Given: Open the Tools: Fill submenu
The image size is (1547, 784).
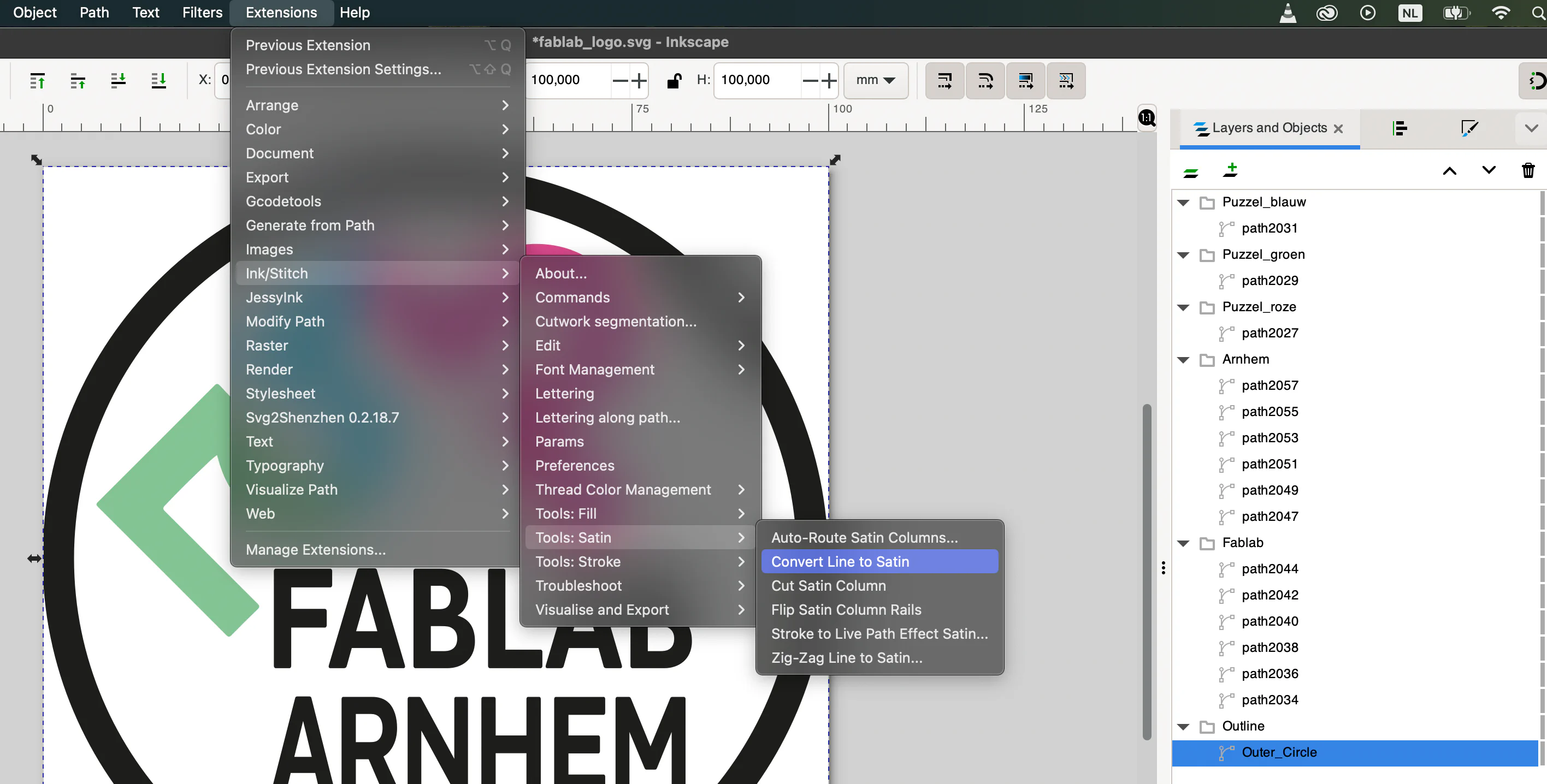Looking at the screenshot, I should tap(640, 513).
